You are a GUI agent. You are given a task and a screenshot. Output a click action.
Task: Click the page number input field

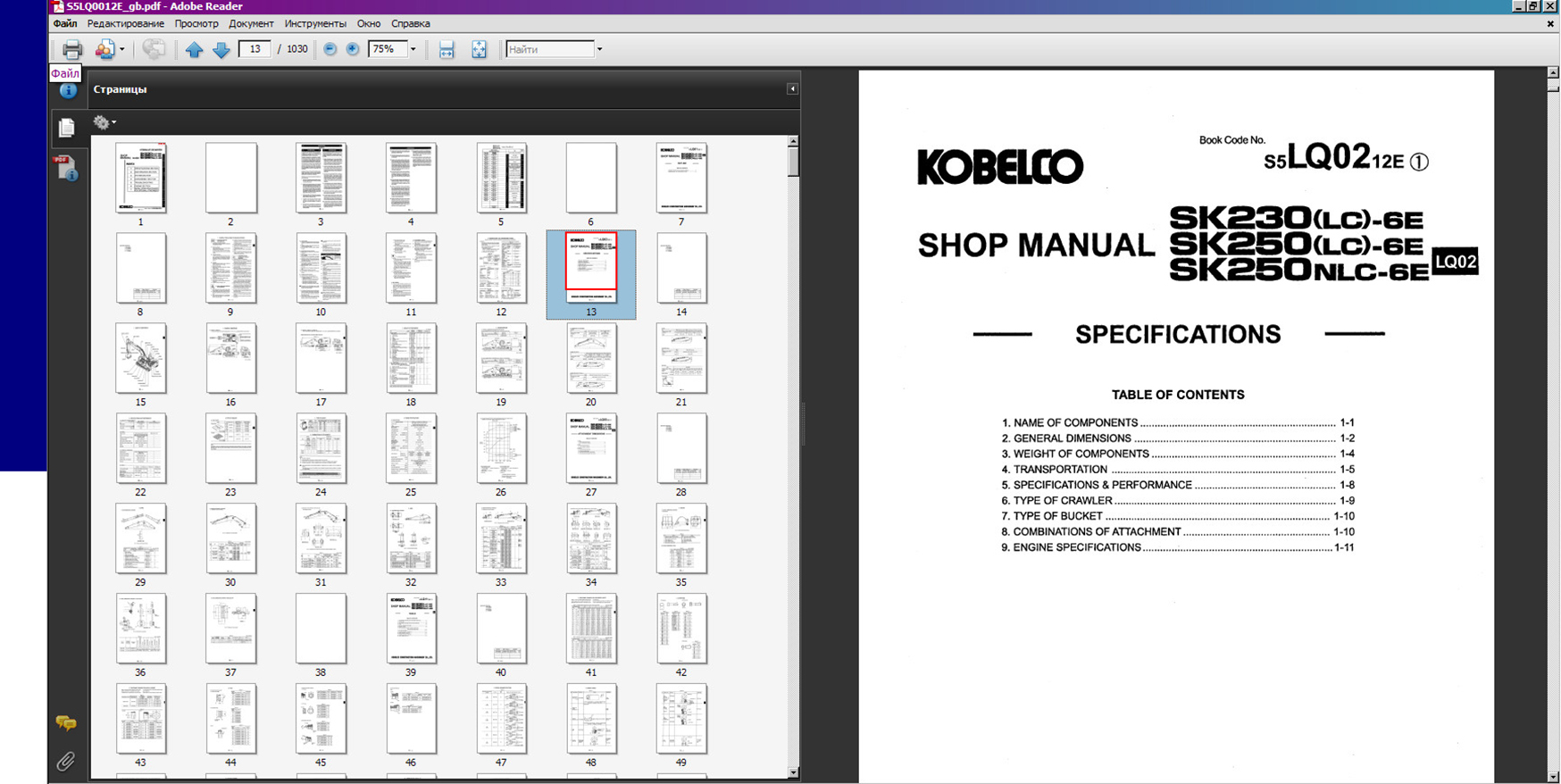click(x=255, y=49)
